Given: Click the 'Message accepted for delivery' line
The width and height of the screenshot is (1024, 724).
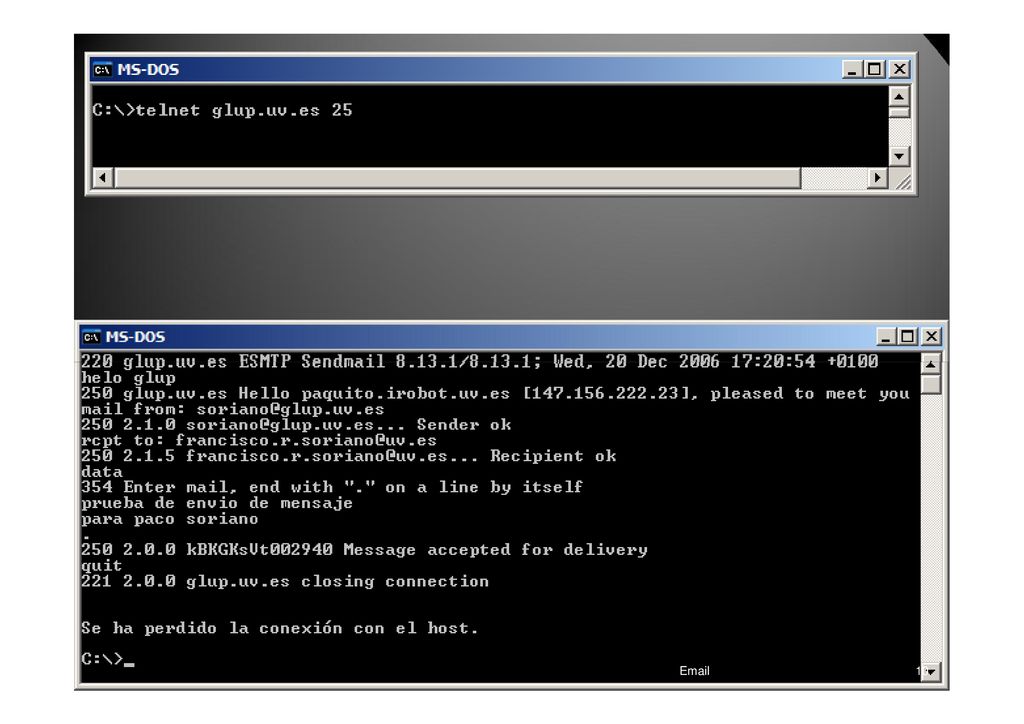Looking at the screenshot, I should [x=364, y=550].
